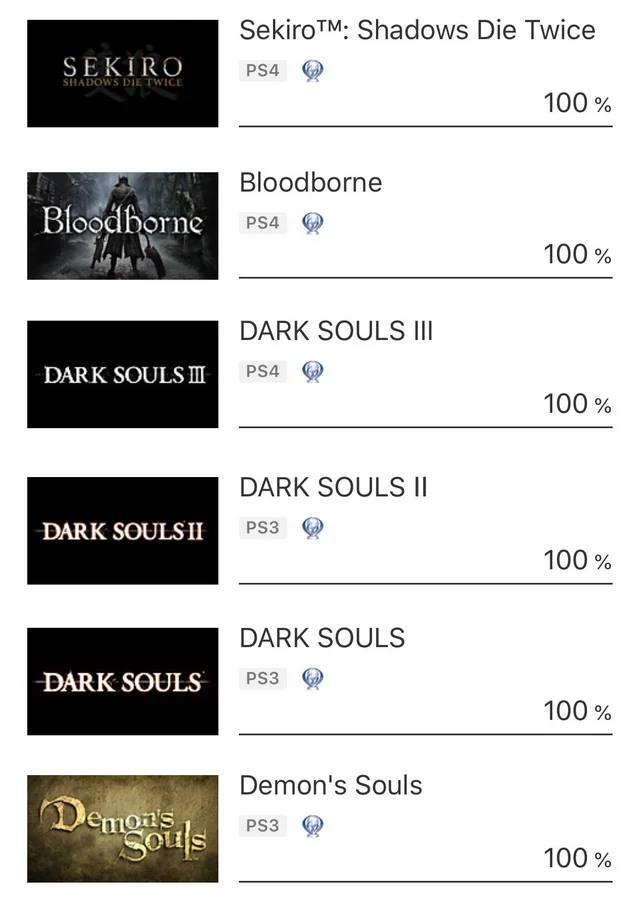Click the original DARK SOULS platinum trophy icon

coord(312,679)
